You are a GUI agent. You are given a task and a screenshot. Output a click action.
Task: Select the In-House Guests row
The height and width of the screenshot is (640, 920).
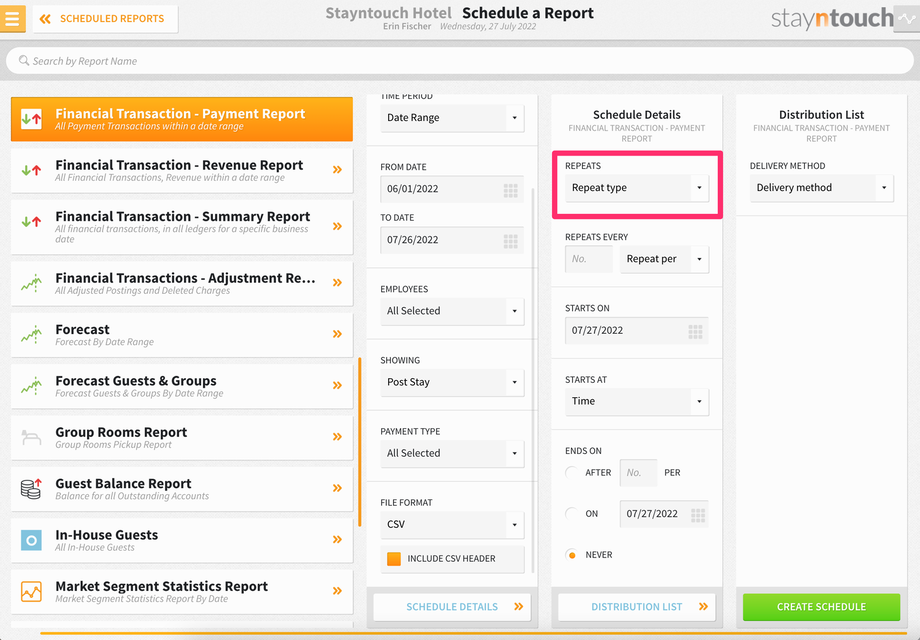[x=182, y=540]
